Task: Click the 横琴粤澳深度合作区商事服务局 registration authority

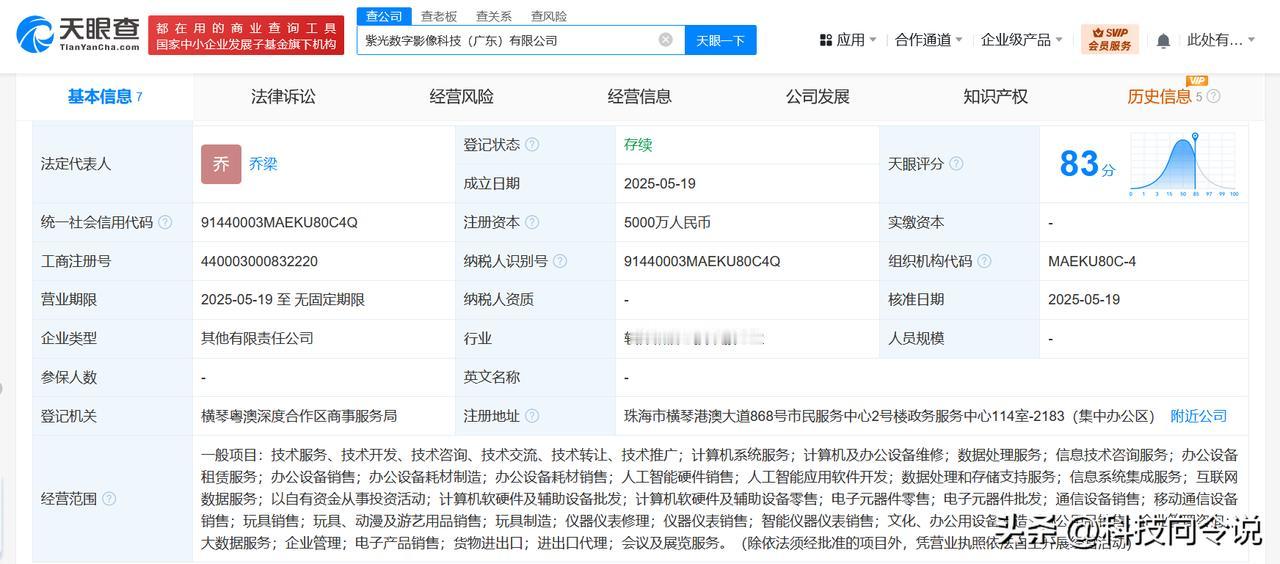Action: pos(299,416)
